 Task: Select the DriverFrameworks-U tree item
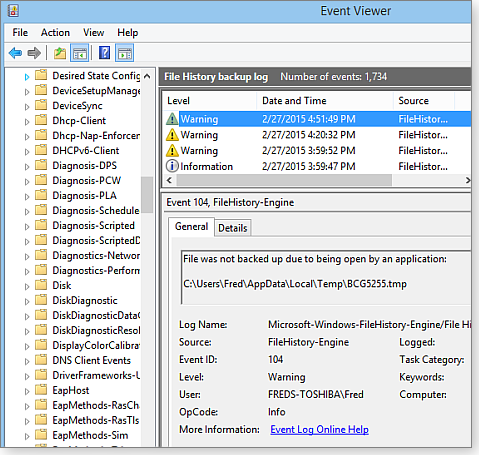[x=96, y=375]
